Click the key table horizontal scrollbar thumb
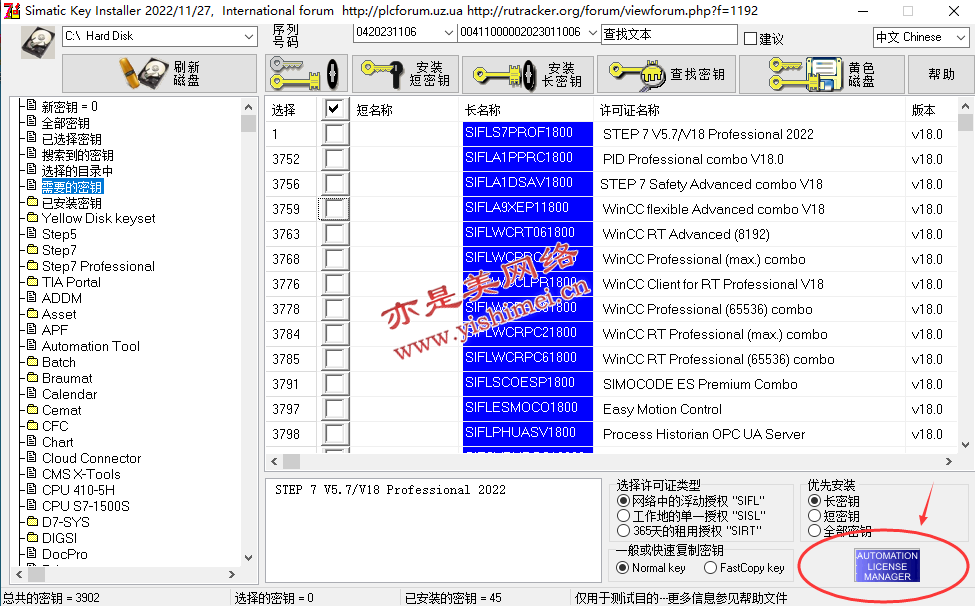Viewport: 975px width, 606px height. click(292, 461)
